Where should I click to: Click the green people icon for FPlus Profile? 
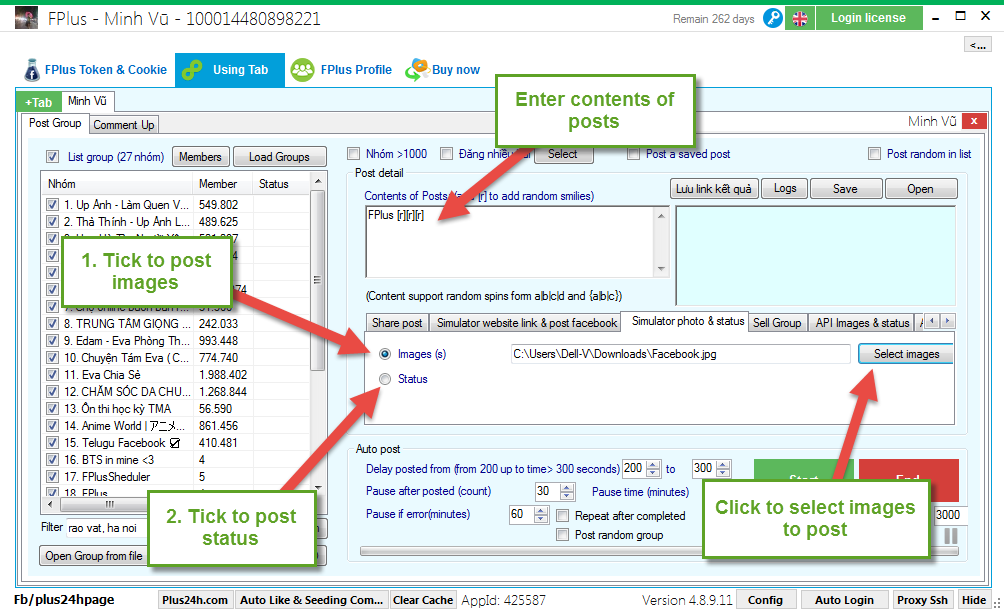click(302, 70)
